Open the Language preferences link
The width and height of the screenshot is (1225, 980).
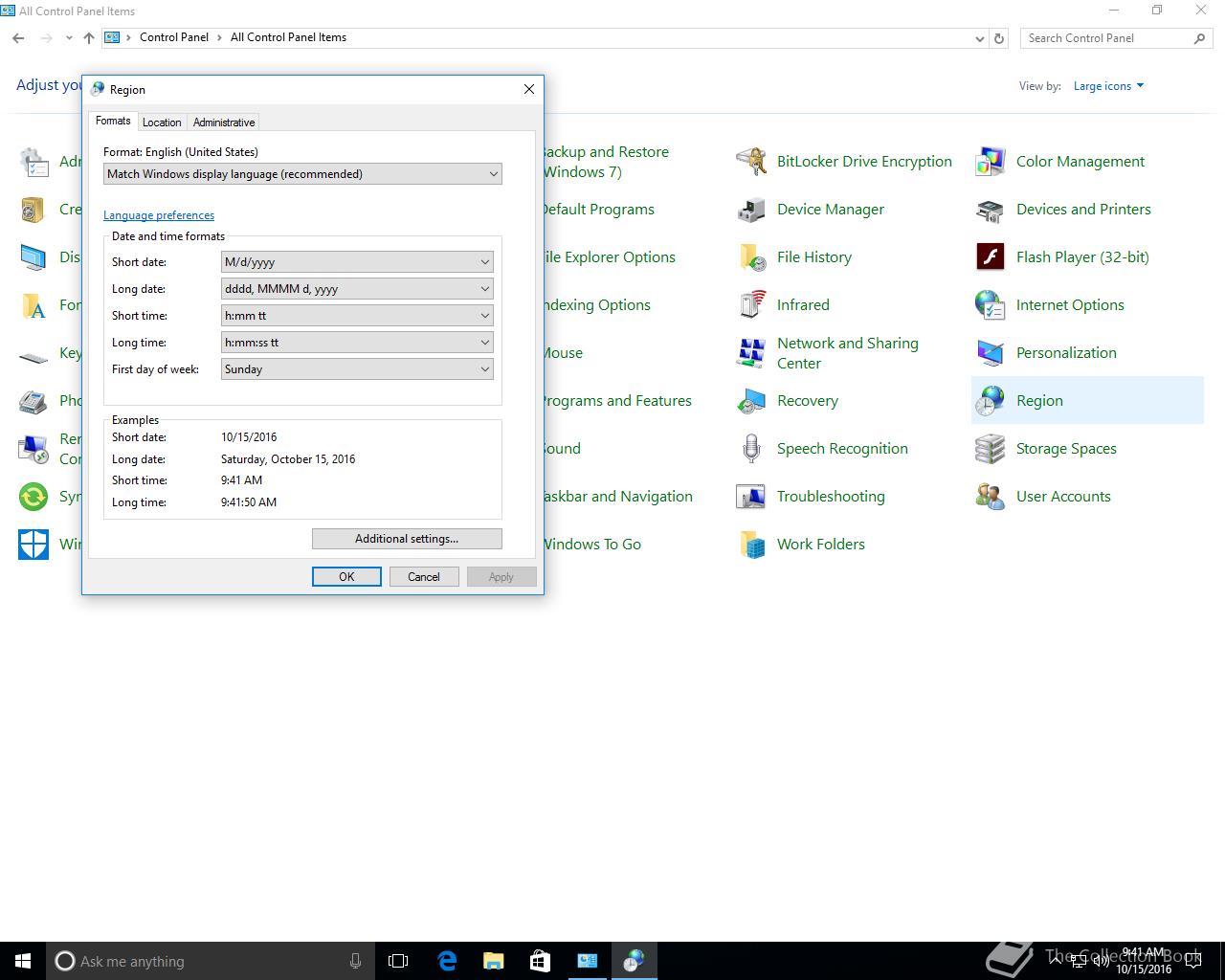pos(159,215)
